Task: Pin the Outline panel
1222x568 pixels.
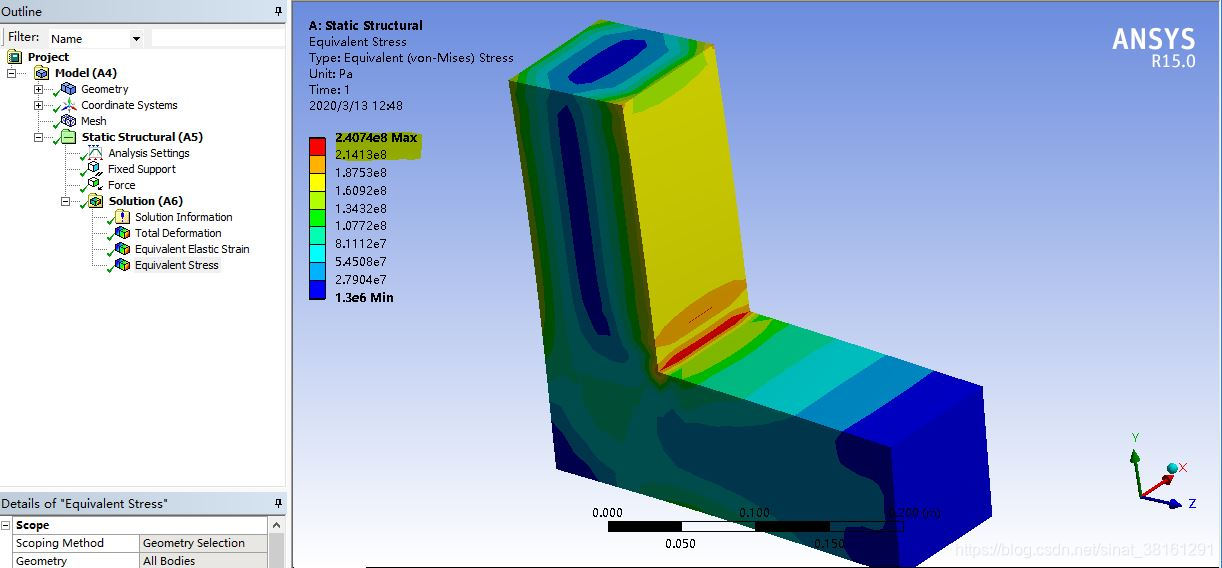Action: tap(278, 12)
